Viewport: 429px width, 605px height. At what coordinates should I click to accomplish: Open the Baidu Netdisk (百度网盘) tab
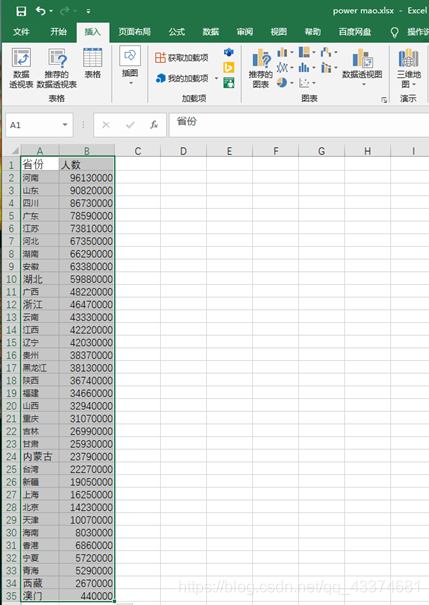pos(355,32)
